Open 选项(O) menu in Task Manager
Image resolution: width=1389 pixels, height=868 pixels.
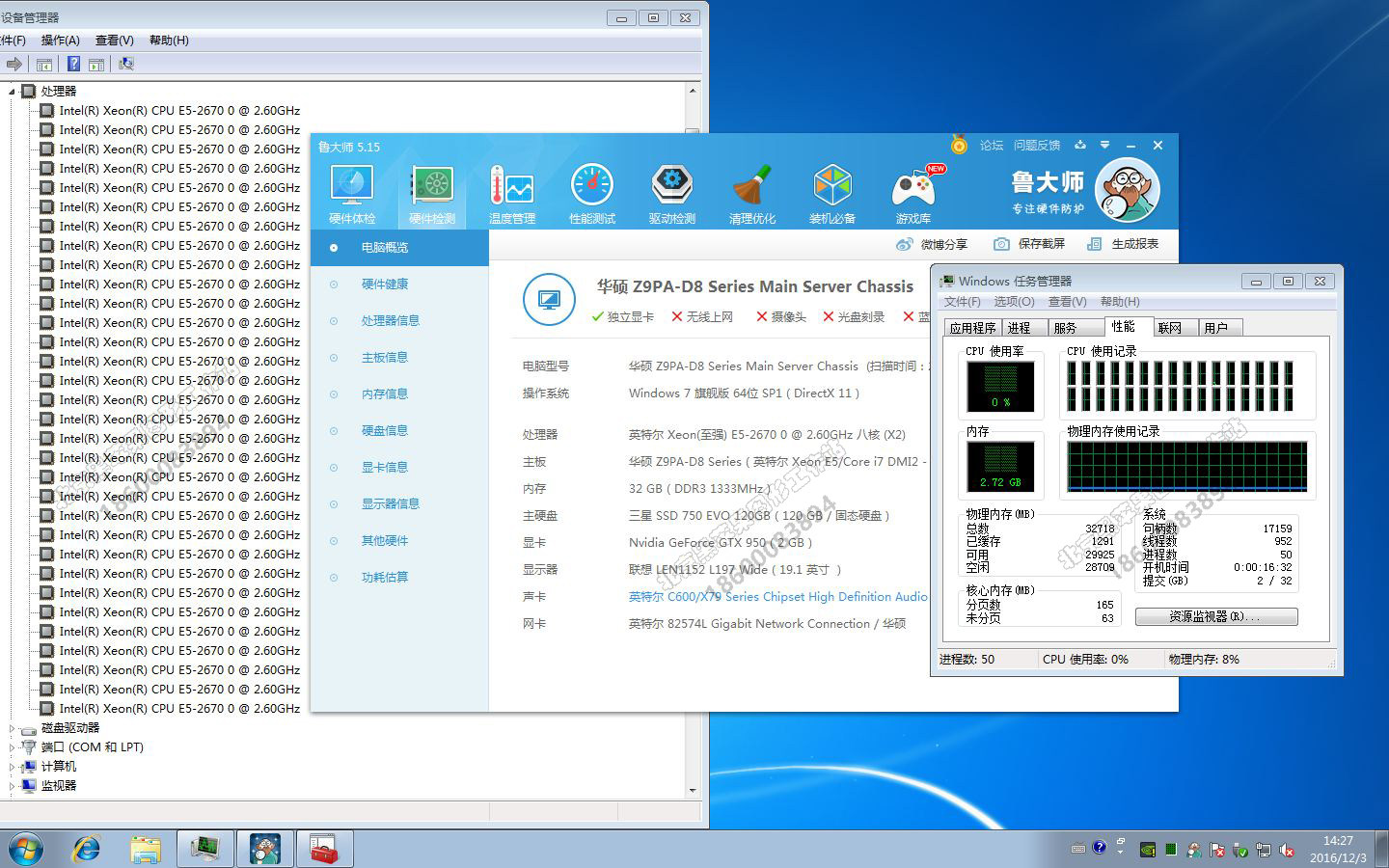click(x=1014, y=302)
